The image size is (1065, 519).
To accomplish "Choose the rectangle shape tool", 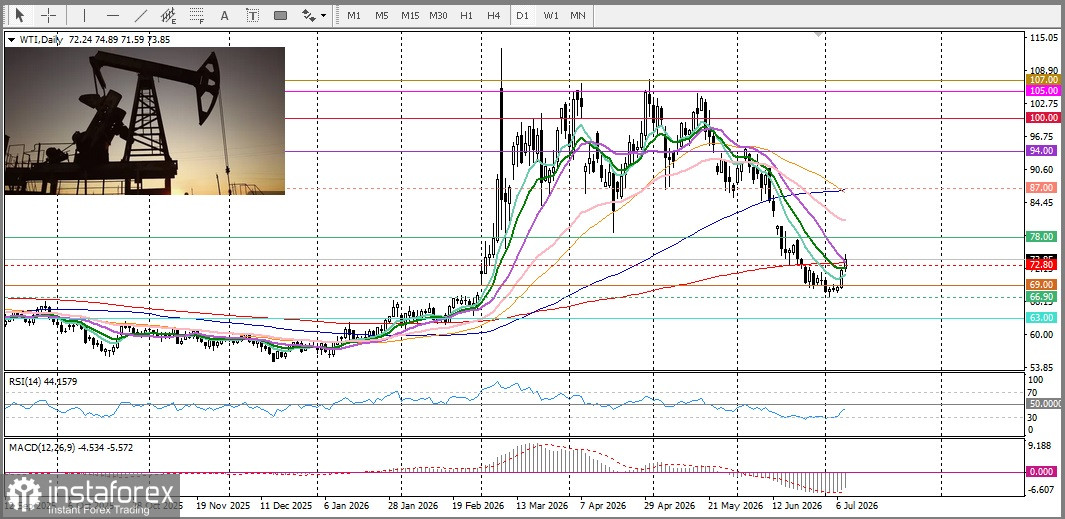I will tap(281, 15).
